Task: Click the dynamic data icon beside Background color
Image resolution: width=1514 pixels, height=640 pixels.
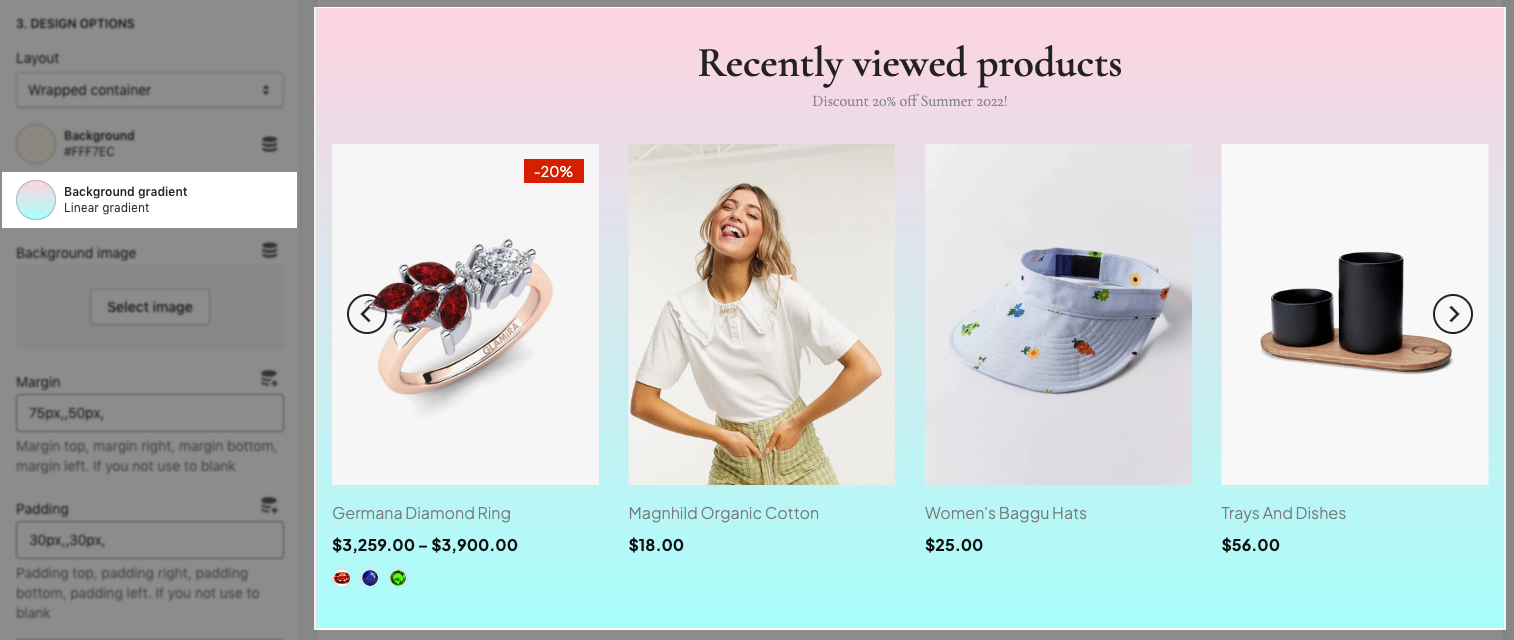Action: click(x=269, y=144)
